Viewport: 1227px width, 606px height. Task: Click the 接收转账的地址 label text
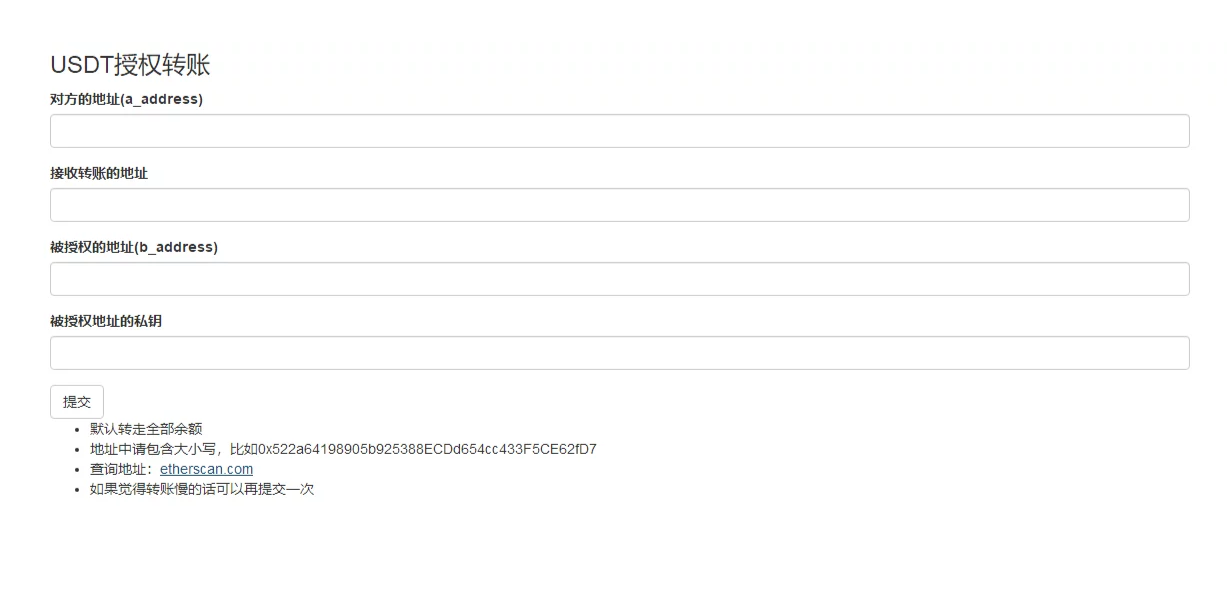(99, 173)
